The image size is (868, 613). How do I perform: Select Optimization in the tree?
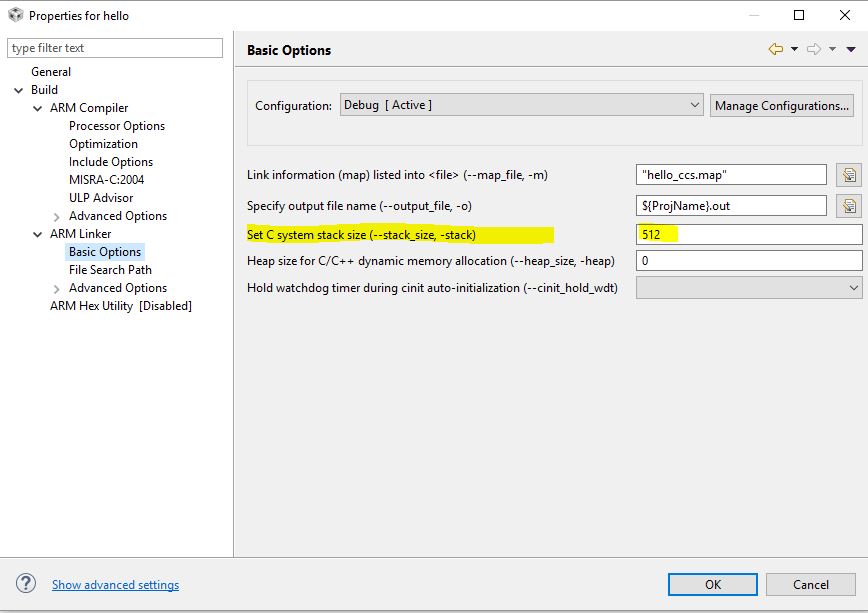click(103, 144)
